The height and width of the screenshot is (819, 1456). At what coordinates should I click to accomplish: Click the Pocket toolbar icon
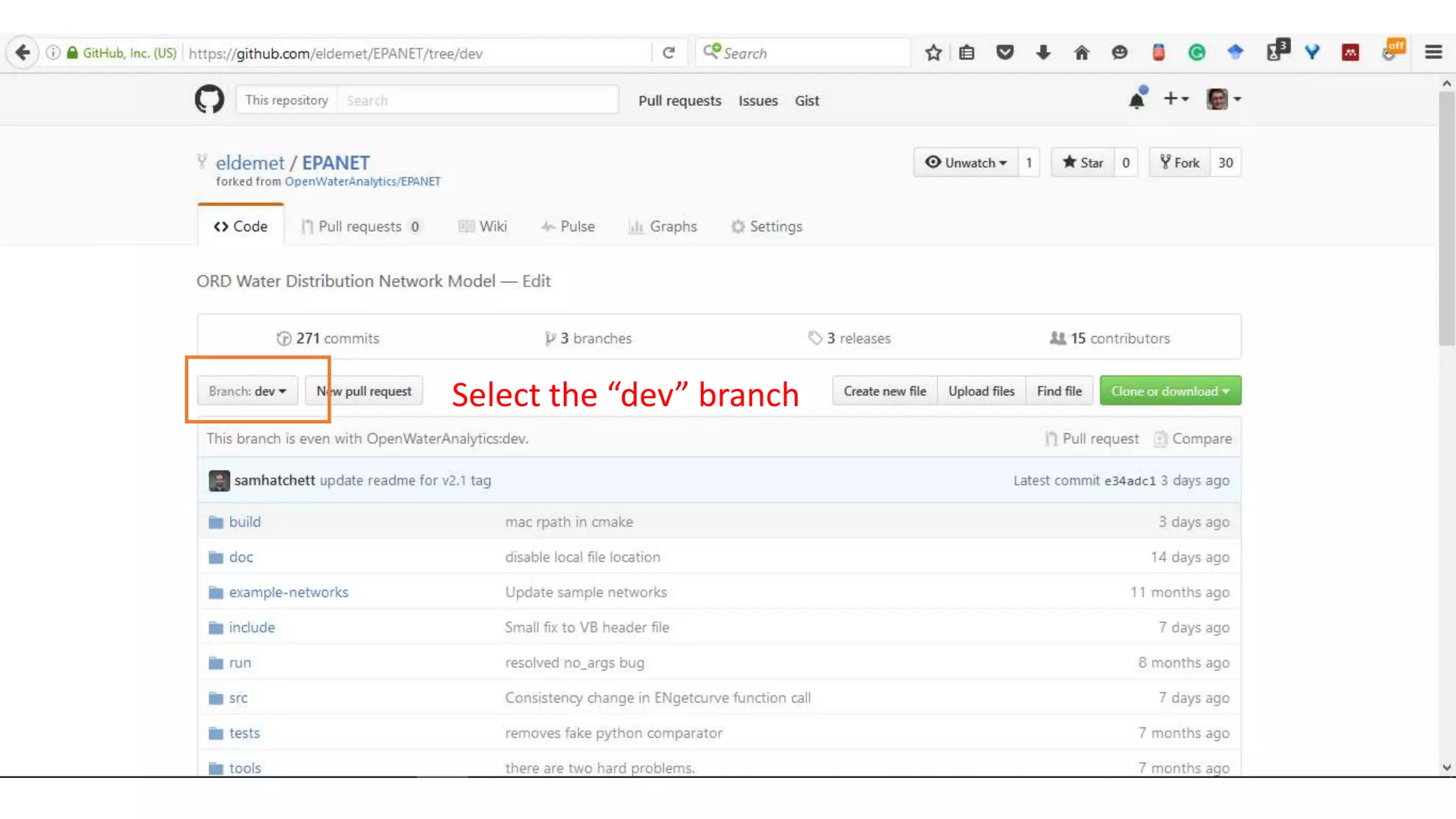click(x=1005, y=53)
